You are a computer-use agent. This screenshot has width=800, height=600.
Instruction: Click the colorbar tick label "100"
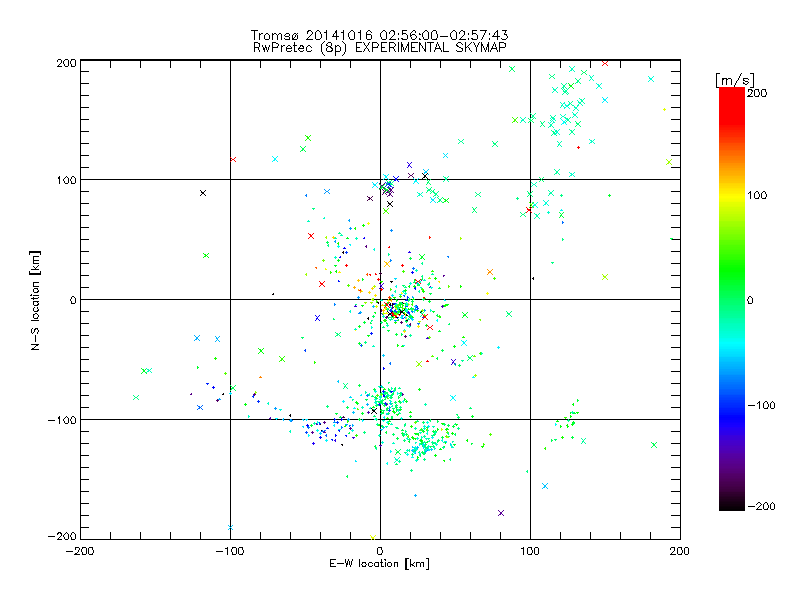point(757,195)
